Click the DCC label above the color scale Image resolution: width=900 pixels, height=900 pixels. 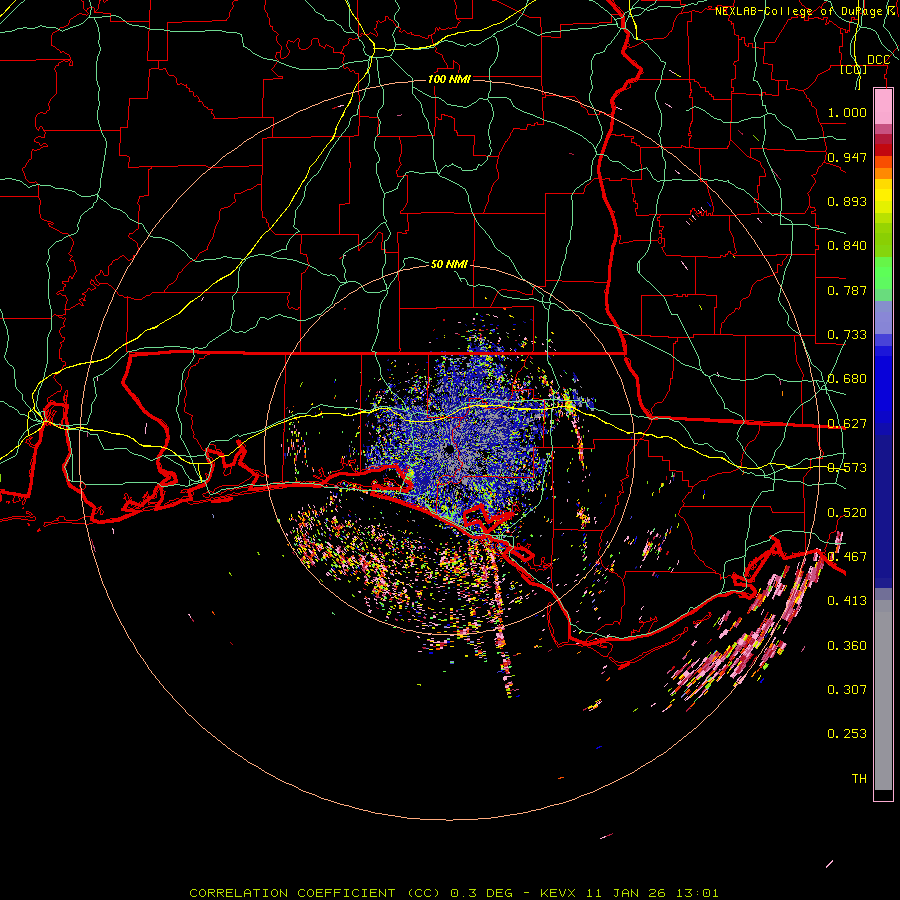878,60
